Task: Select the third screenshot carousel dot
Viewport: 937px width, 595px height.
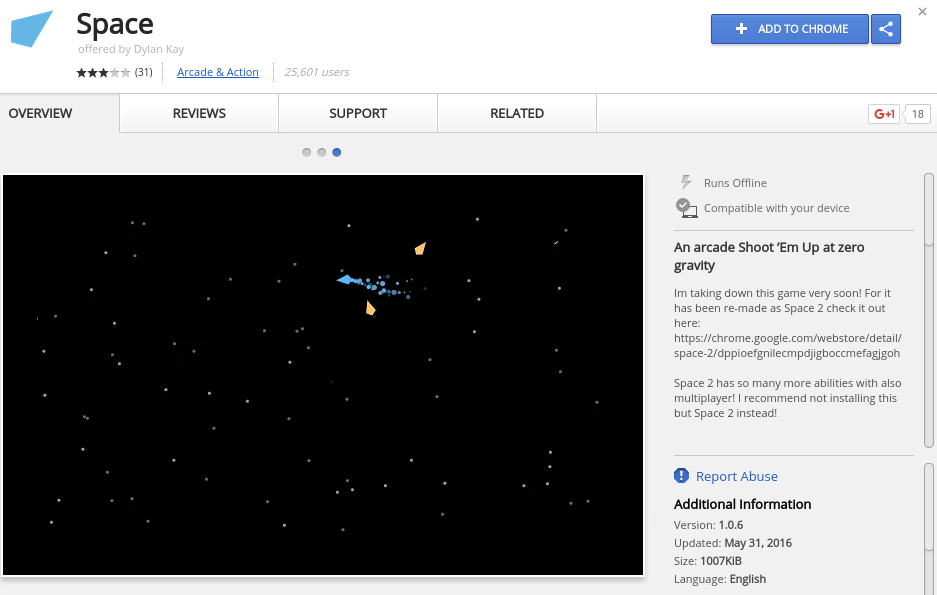Action: [x=336, y=152]
